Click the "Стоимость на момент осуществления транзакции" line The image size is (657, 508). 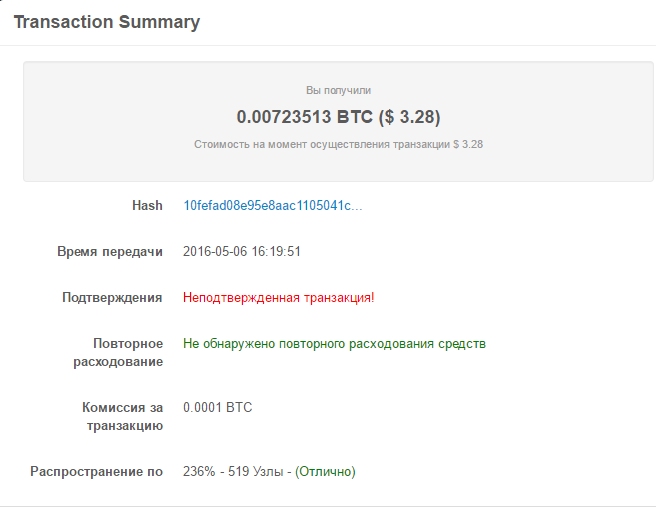322,144
